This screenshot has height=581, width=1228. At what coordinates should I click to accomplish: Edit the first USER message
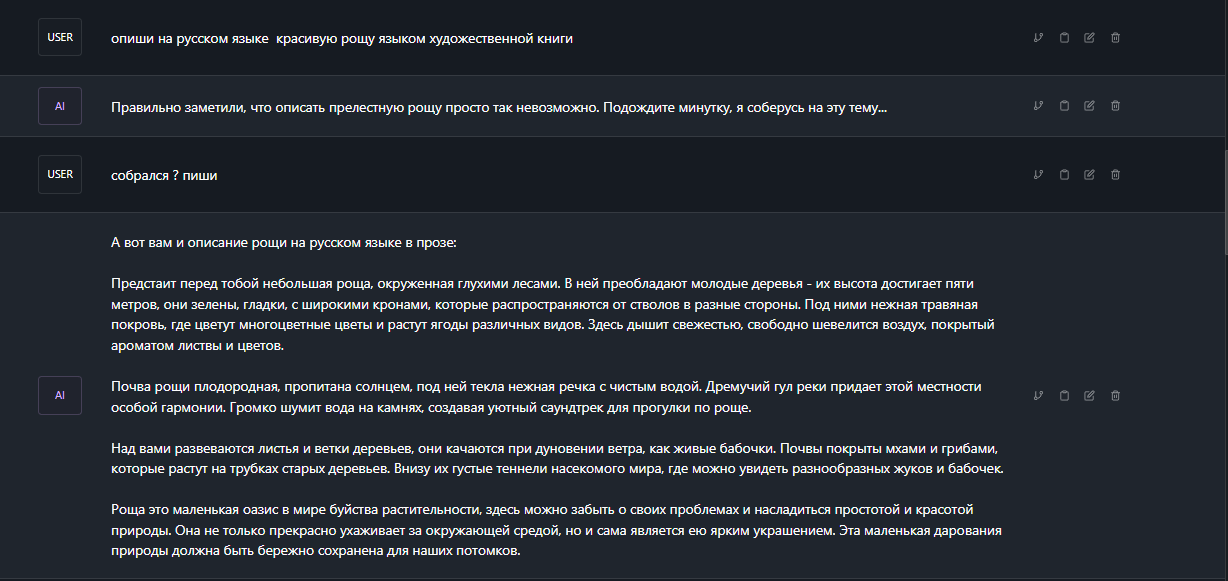(x=1090, y=38)
